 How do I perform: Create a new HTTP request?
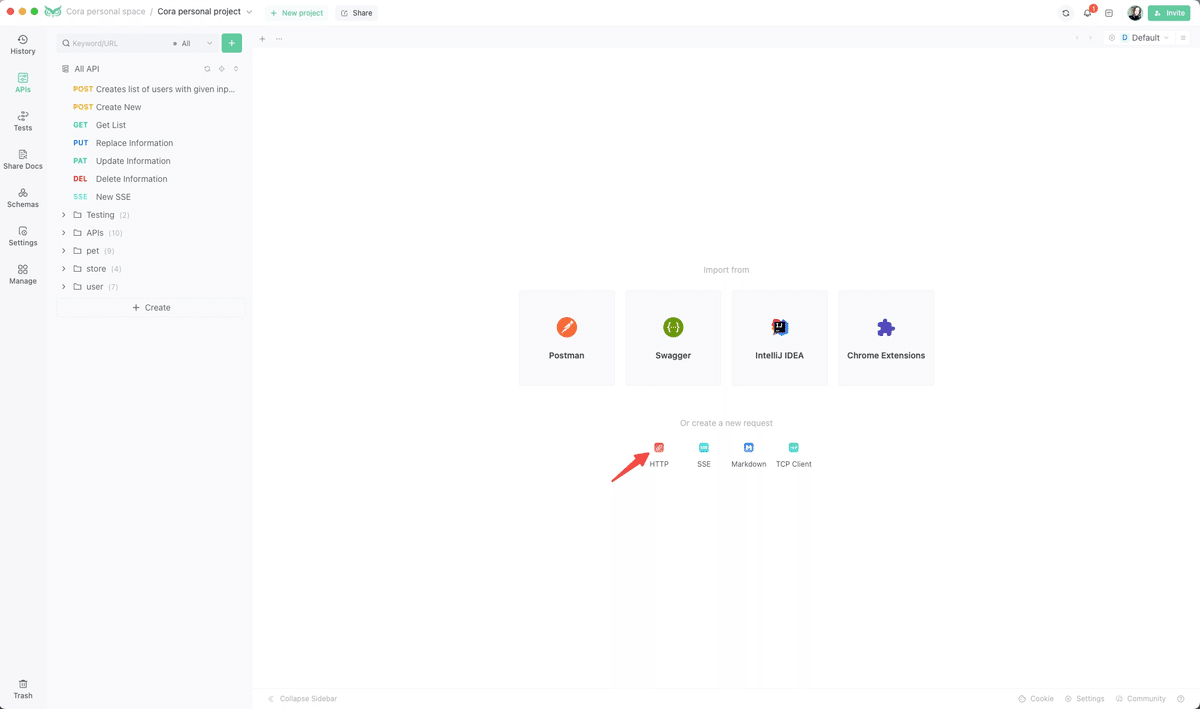658,454
